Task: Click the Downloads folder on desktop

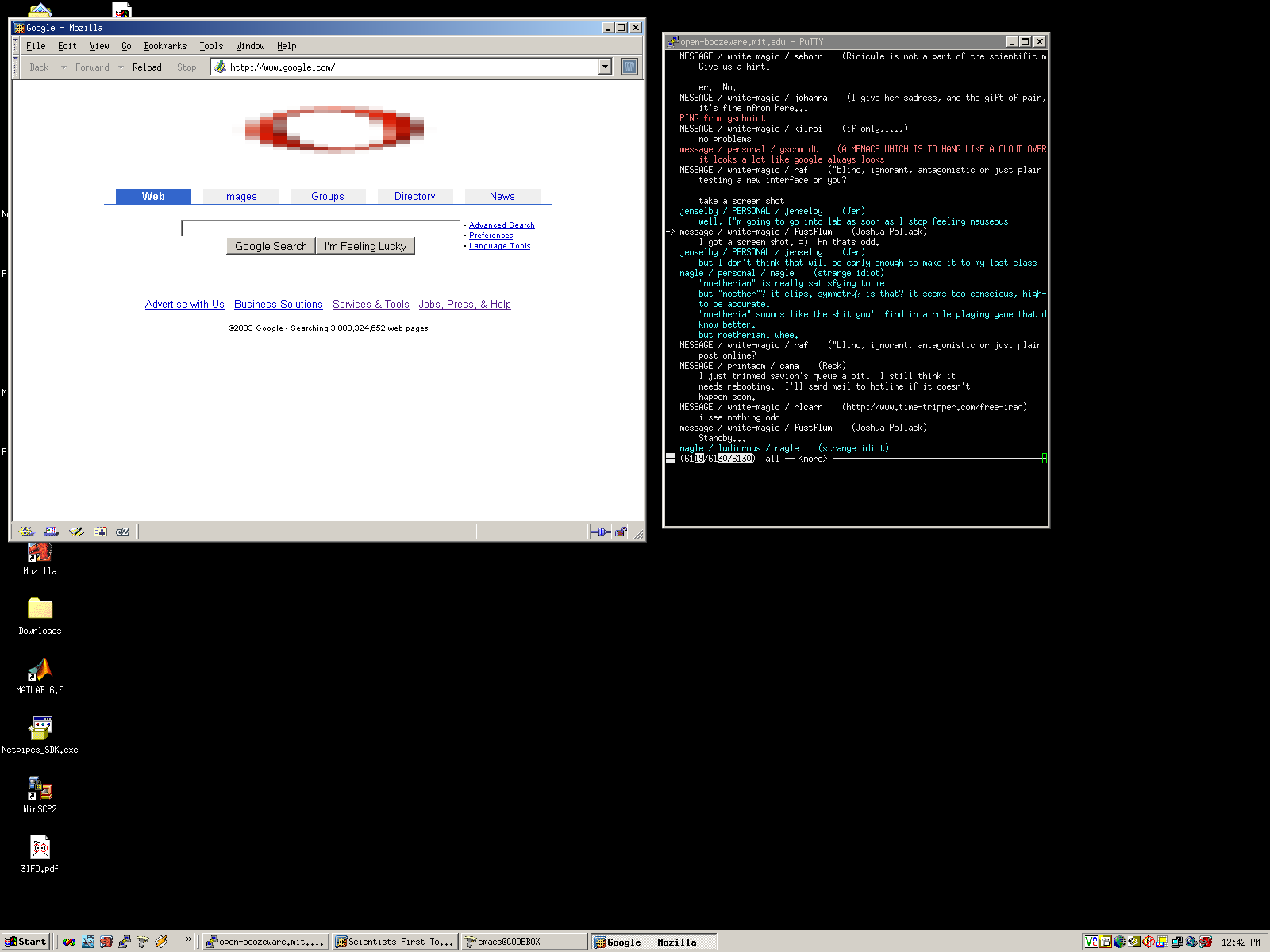Action: (x=40, y=609)
